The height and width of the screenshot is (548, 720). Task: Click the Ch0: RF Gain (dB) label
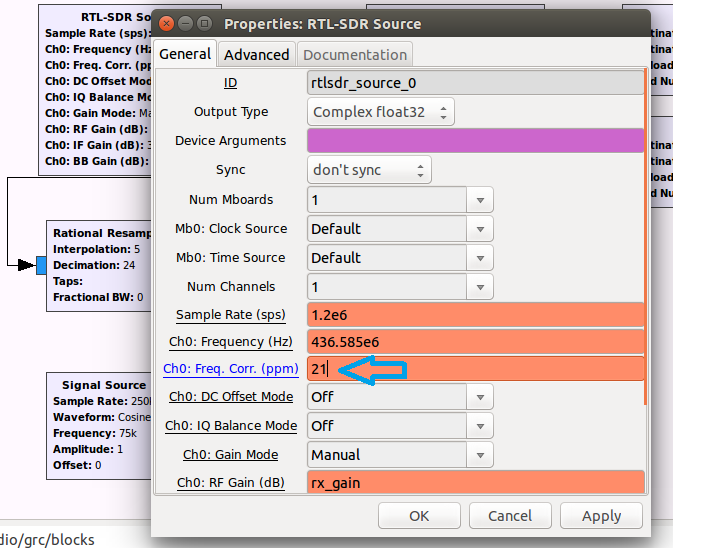pyautogui.click(x=231, y=482)
